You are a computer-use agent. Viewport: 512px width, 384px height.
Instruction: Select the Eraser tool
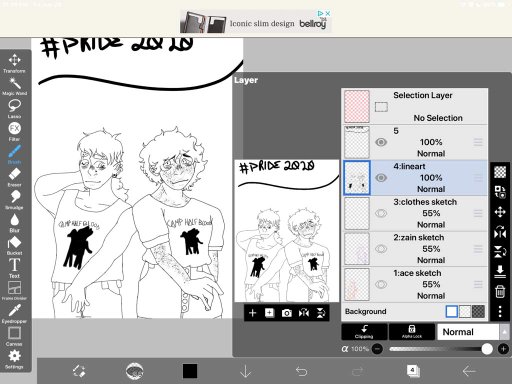[x=14, y=177]
